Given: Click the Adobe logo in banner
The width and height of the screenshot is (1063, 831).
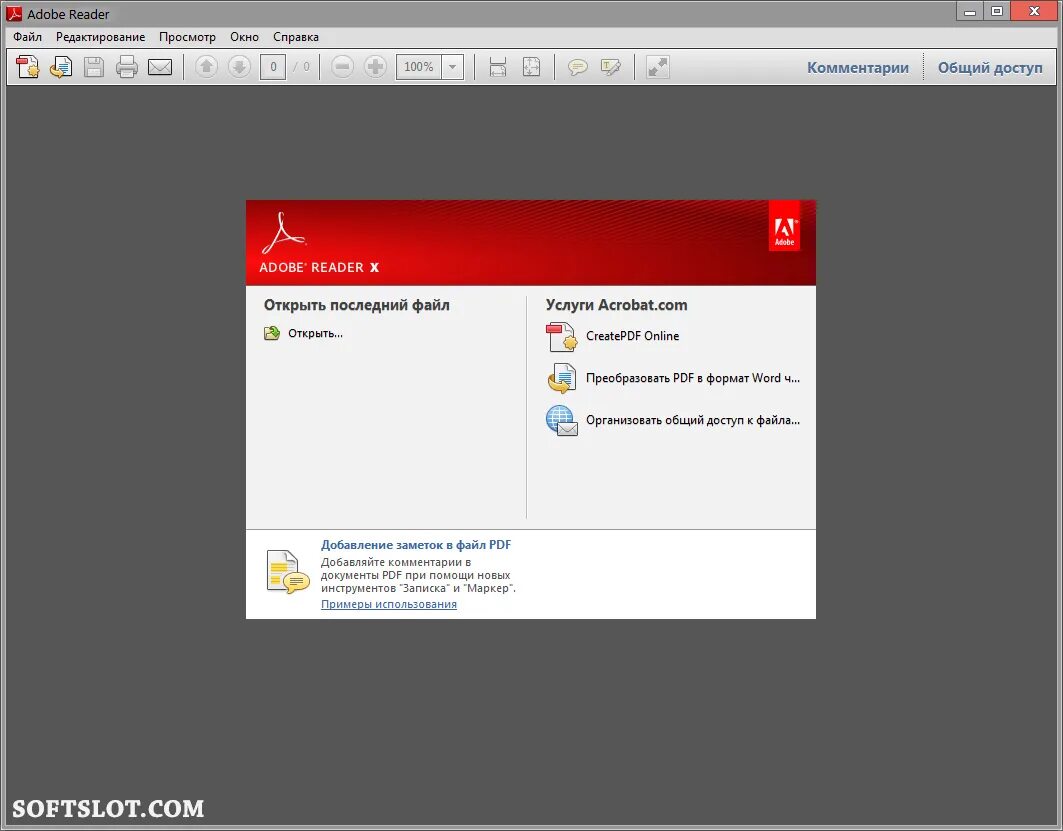Looking at the screenshot, I should click(784, 227).
